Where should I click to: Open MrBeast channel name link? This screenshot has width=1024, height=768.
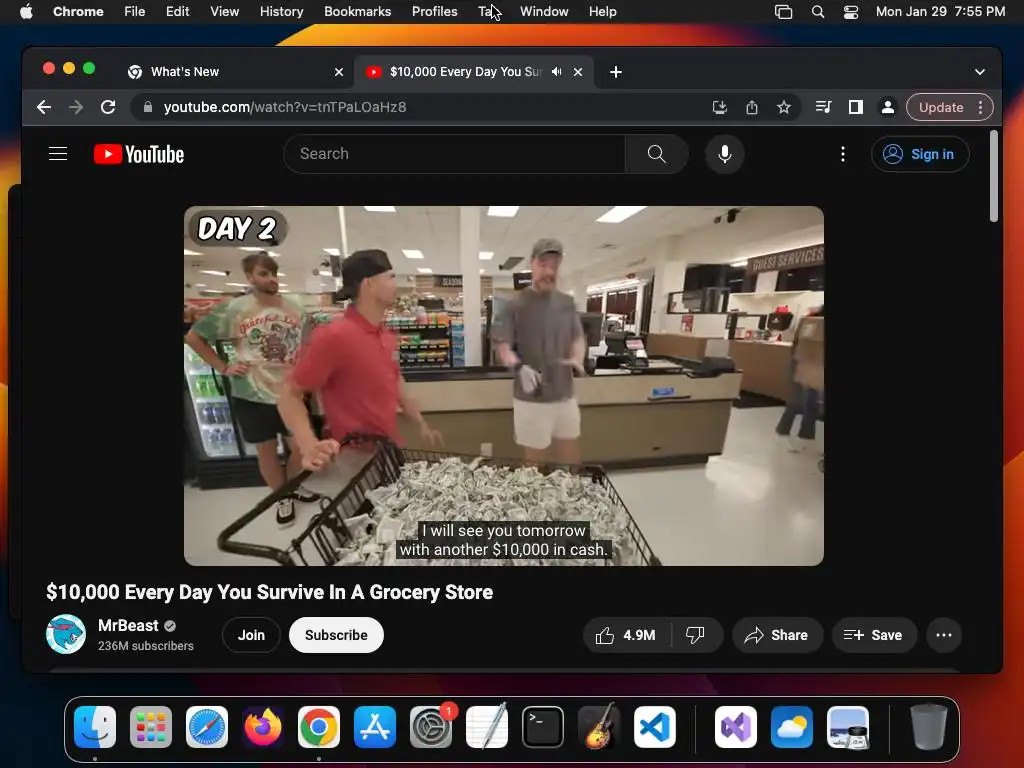point(128,626)
